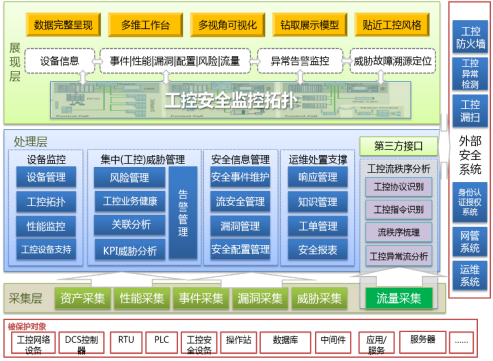Select the 数据库 protected object box
This screenshot has height=361, width=493.
tap(285, 342)
